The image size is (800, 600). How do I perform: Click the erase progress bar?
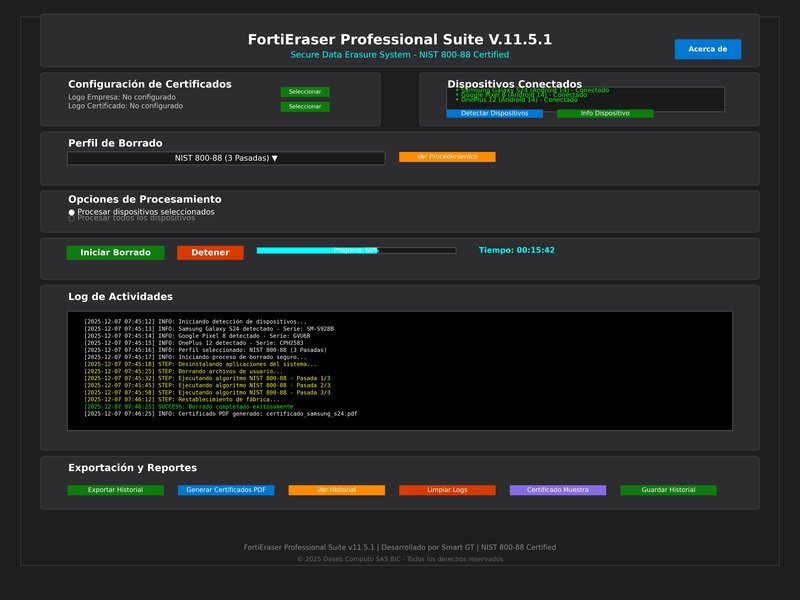(356, 250)
